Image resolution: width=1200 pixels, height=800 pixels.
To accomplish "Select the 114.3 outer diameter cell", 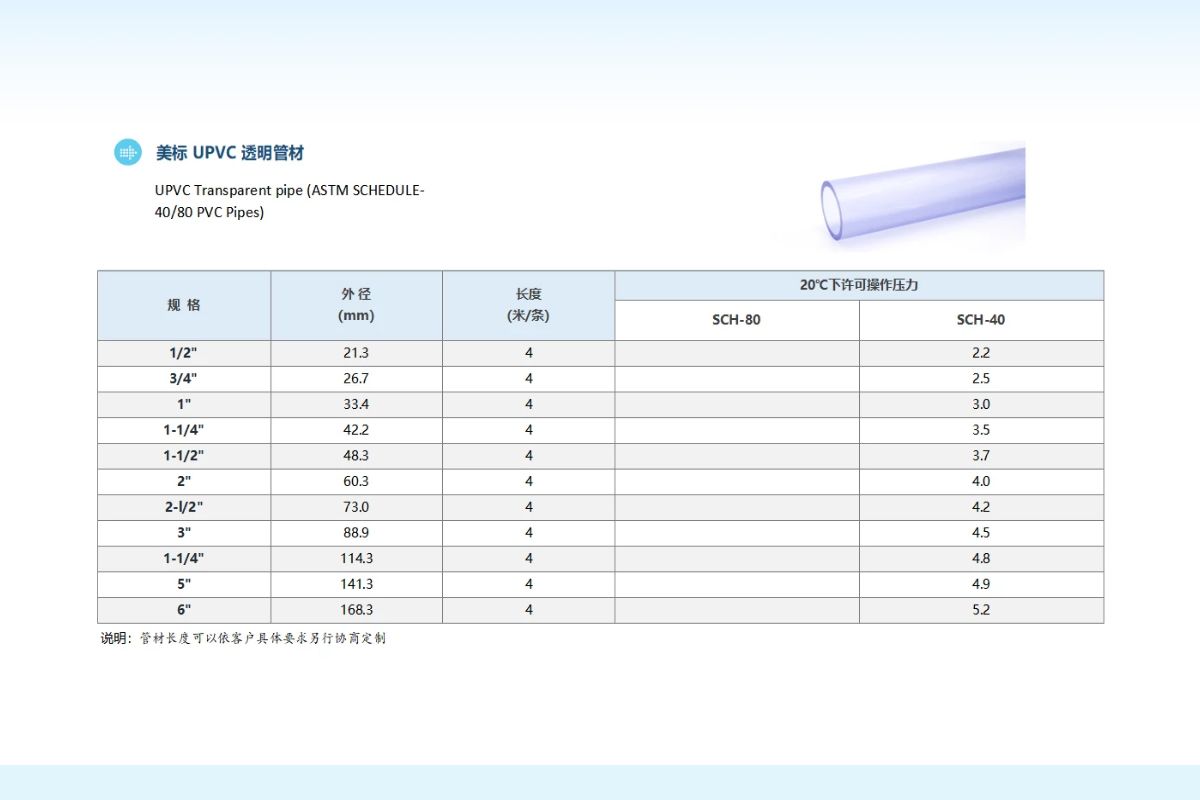I will pos(356,558).
